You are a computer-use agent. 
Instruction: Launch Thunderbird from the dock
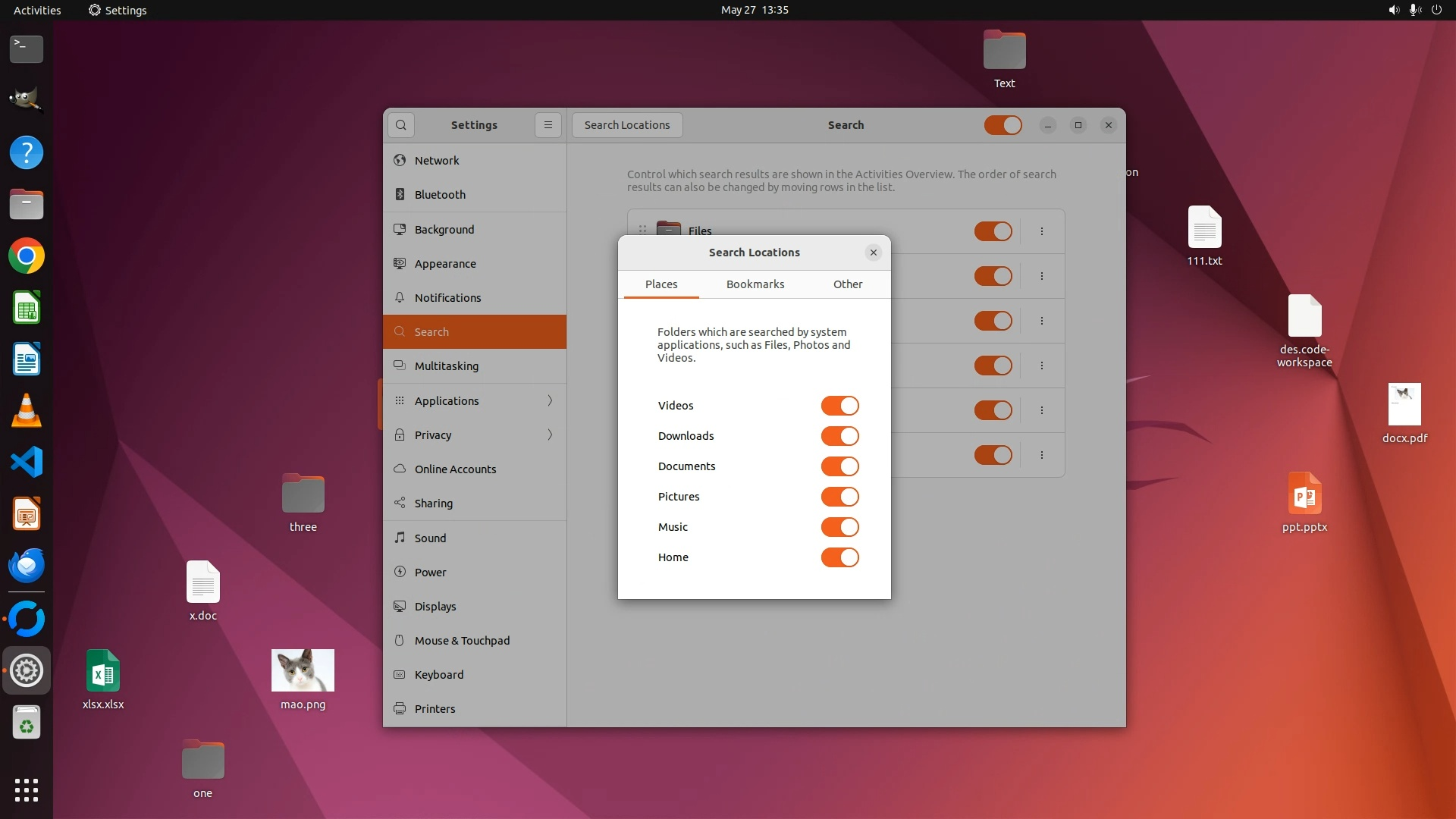27,565
